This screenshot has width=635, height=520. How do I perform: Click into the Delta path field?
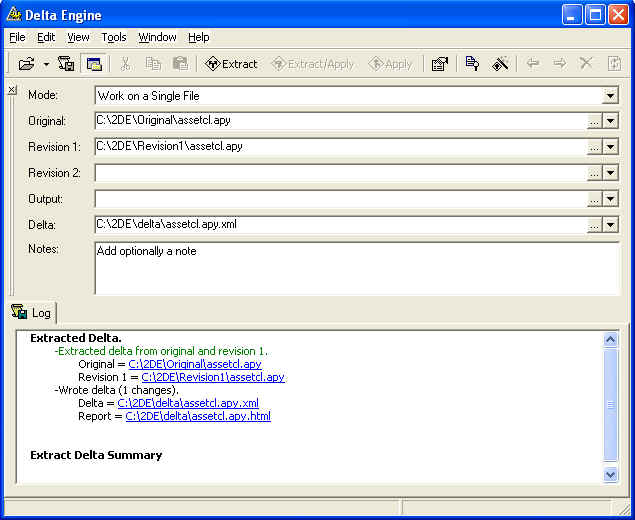click(340, 225)
